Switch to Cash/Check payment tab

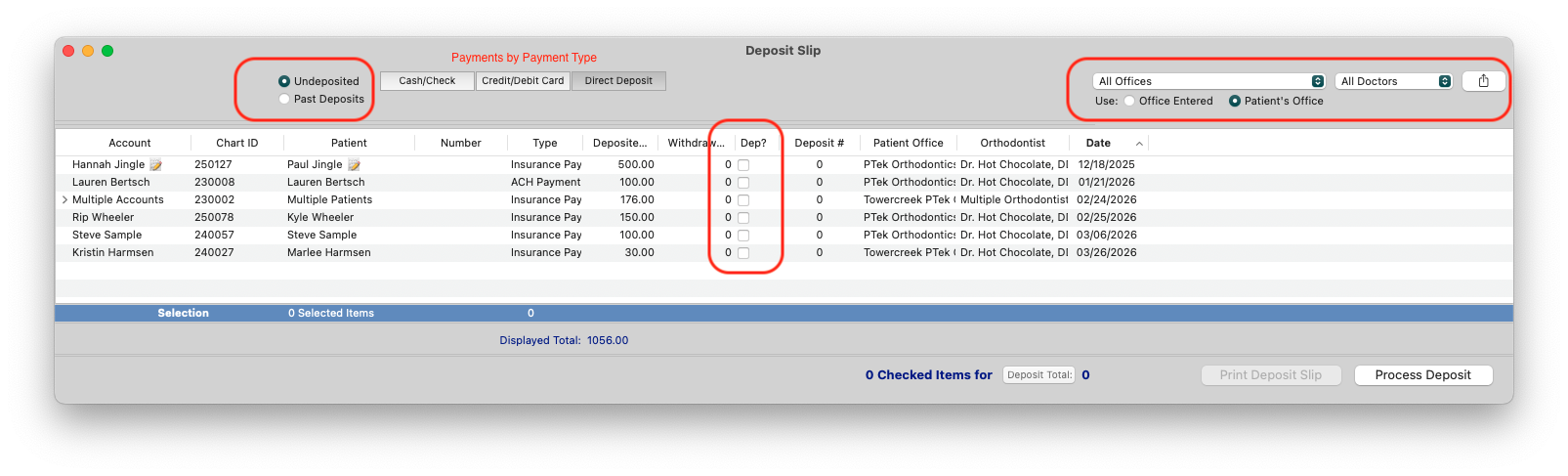[427, 81]
